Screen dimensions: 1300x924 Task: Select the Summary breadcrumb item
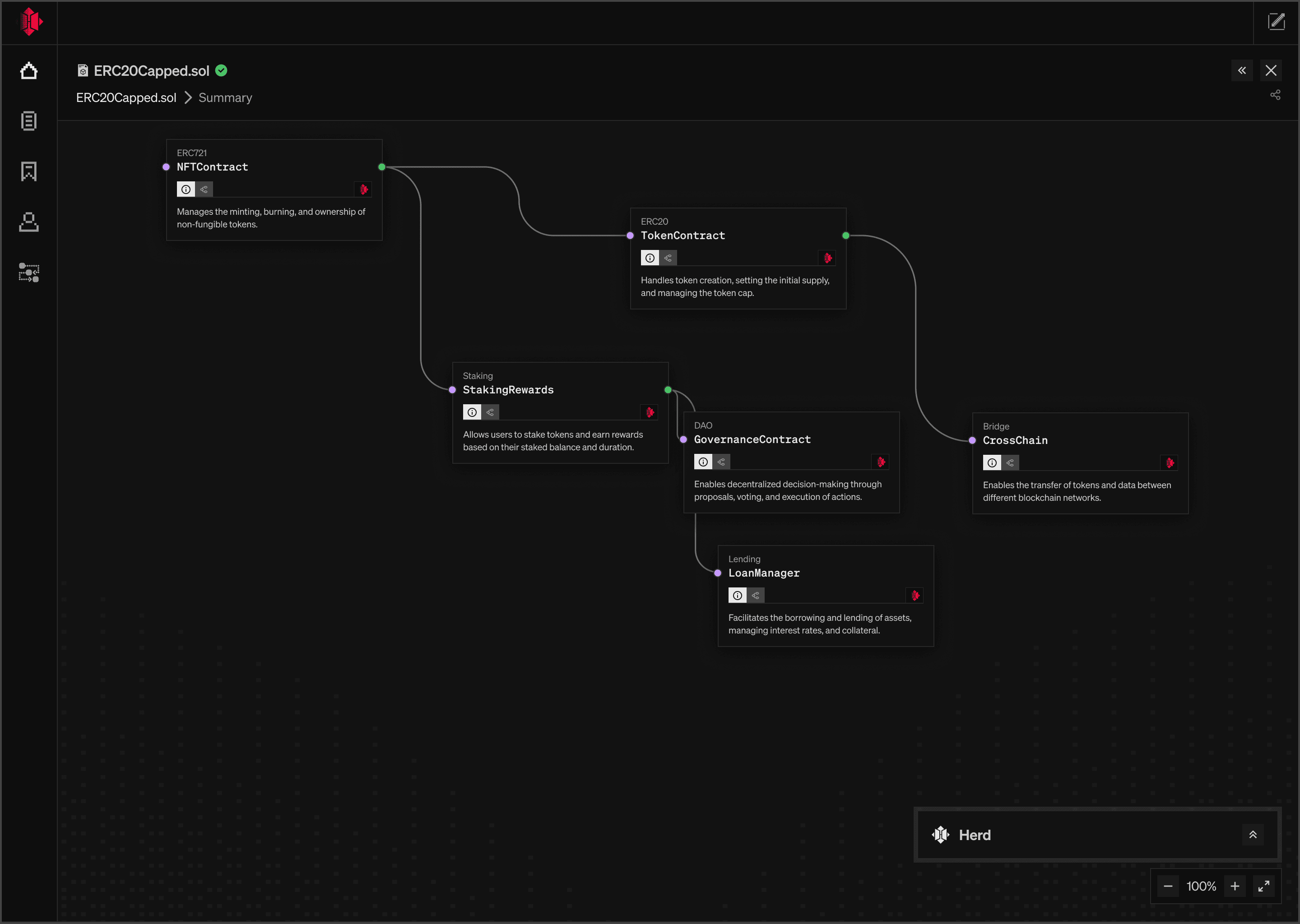(x=225, y=98)
